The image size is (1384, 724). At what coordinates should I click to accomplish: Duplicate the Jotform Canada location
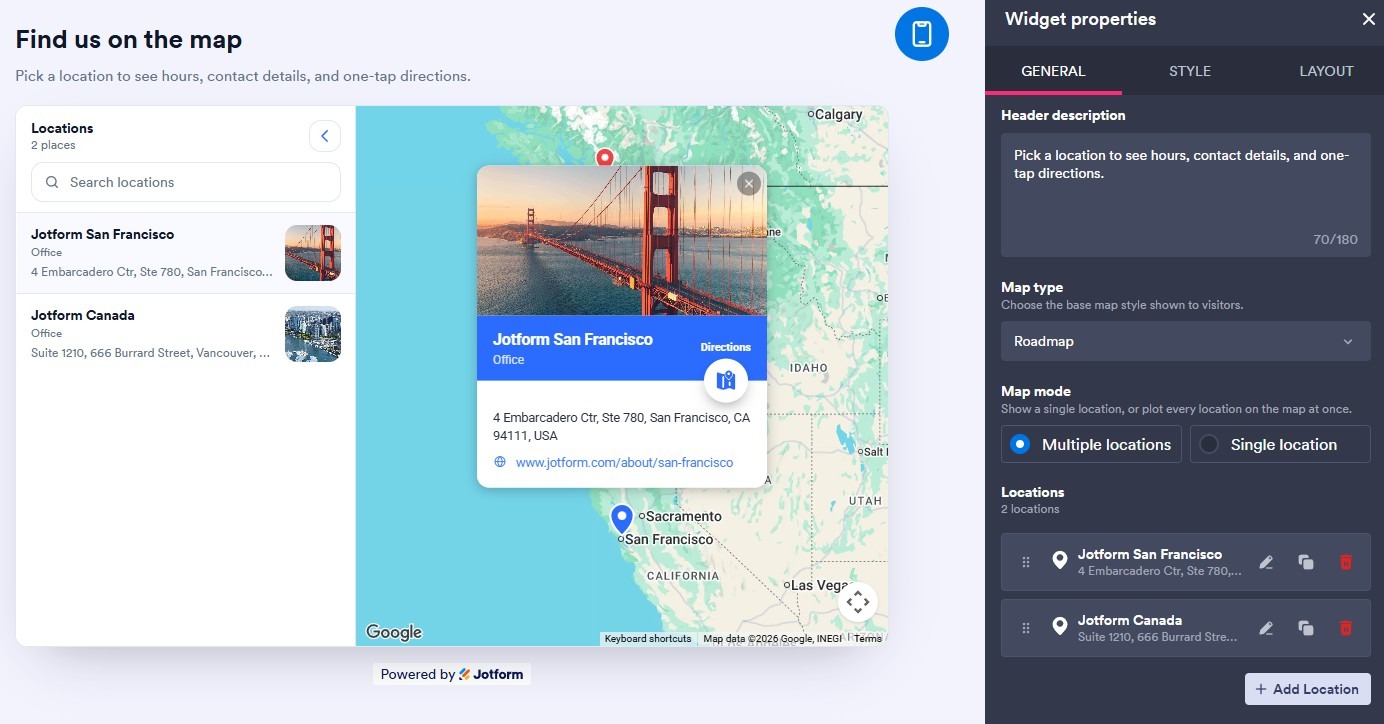(x=1305, y=628)
